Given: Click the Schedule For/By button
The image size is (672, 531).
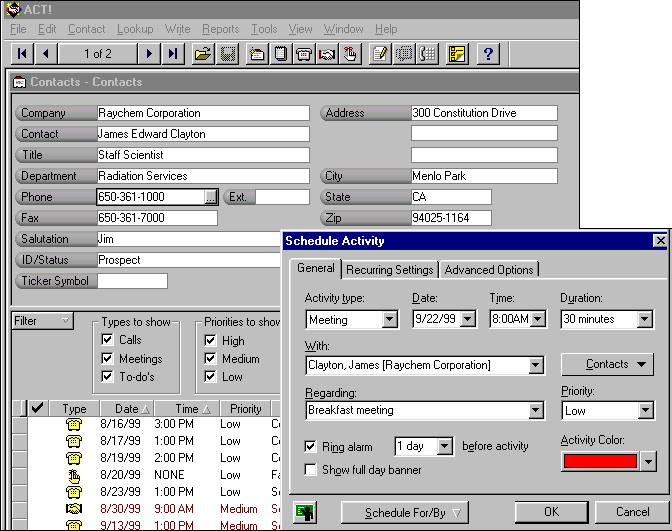Looking at the screenshot, I should [x=405, y=513].
